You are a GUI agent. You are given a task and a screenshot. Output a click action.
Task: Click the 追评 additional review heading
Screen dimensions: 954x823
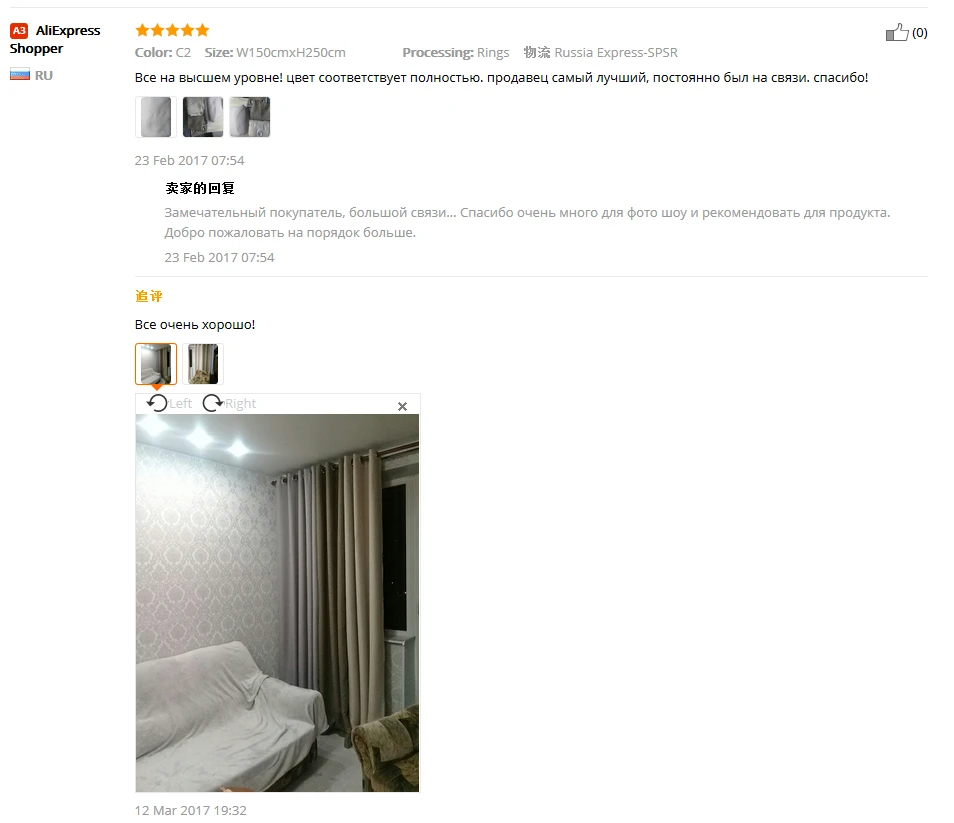tap(148, 296)
